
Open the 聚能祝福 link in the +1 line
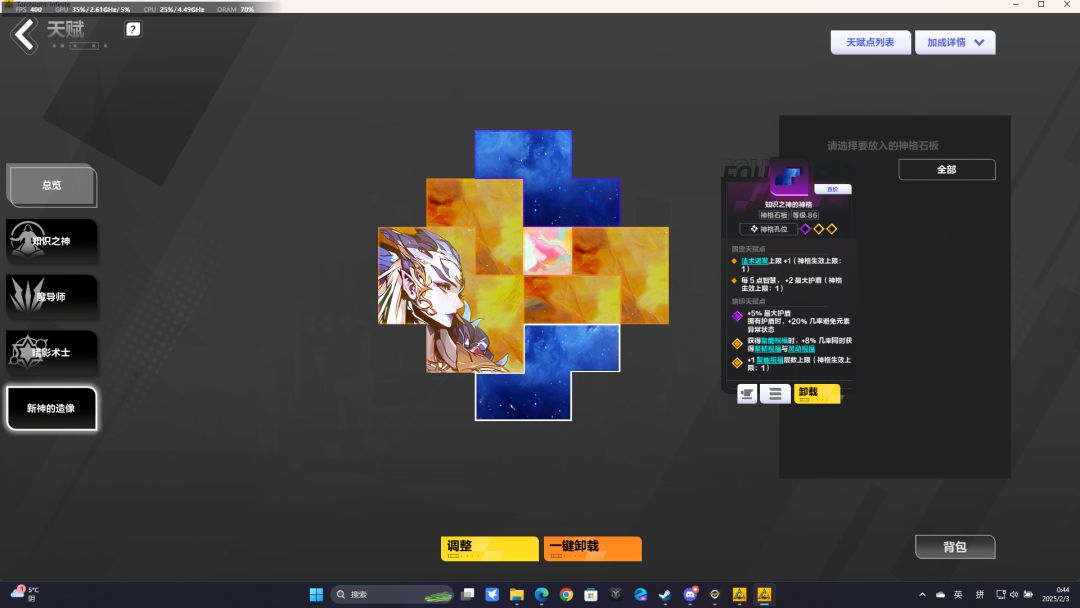(x=769, y=360)
